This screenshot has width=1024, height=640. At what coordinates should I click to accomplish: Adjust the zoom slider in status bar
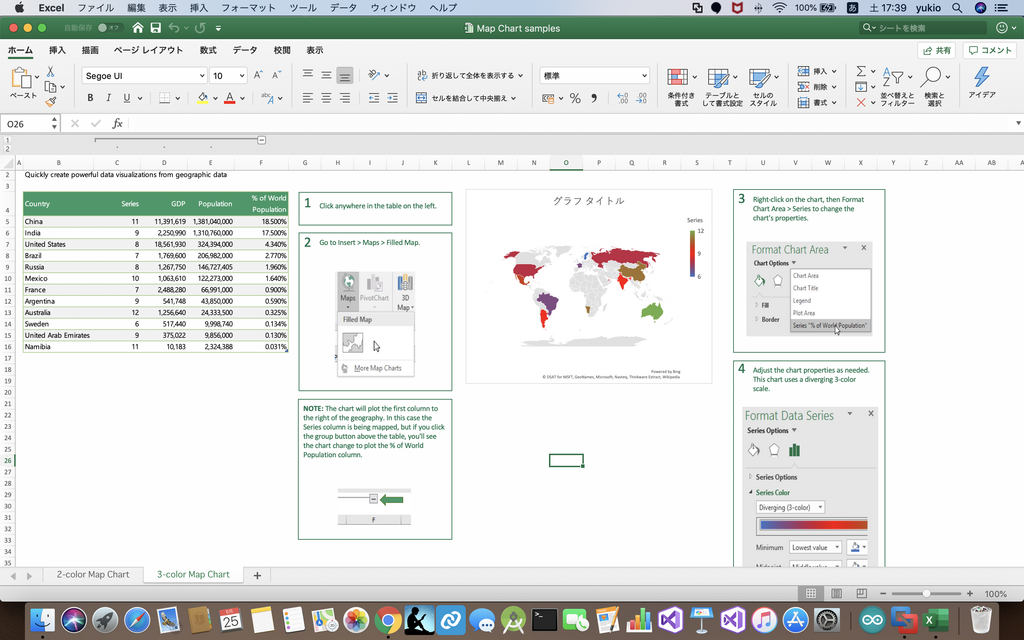pos(927,594)
